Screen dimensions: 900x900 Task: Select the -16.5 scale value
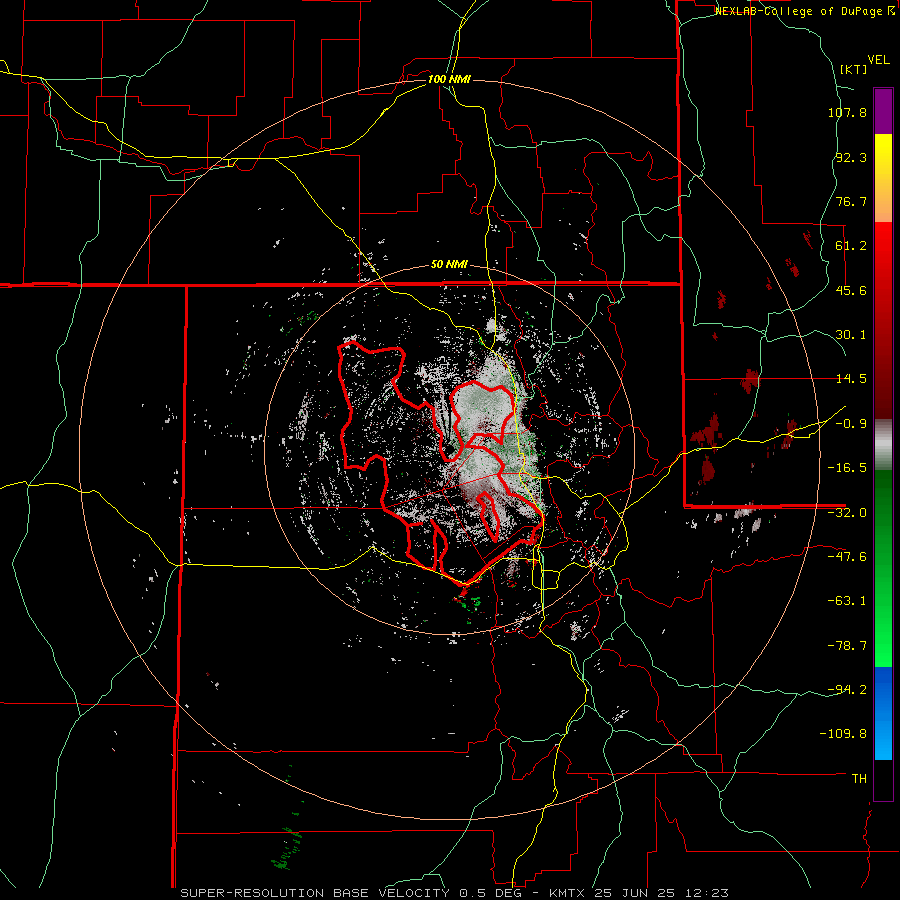(847, 468)
